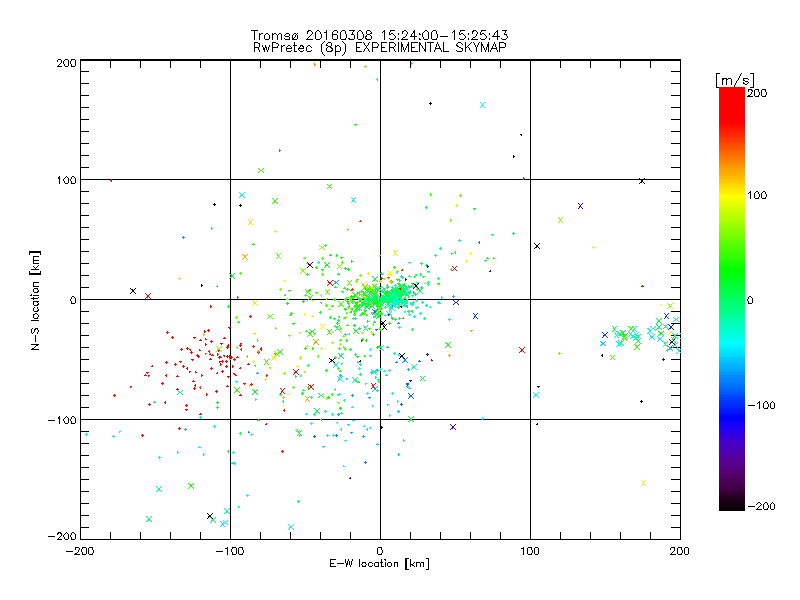The width and height of the screenshot is (800, 600).
Task: Click the x-axis tick label 100
Action: [x=530, y=551]
